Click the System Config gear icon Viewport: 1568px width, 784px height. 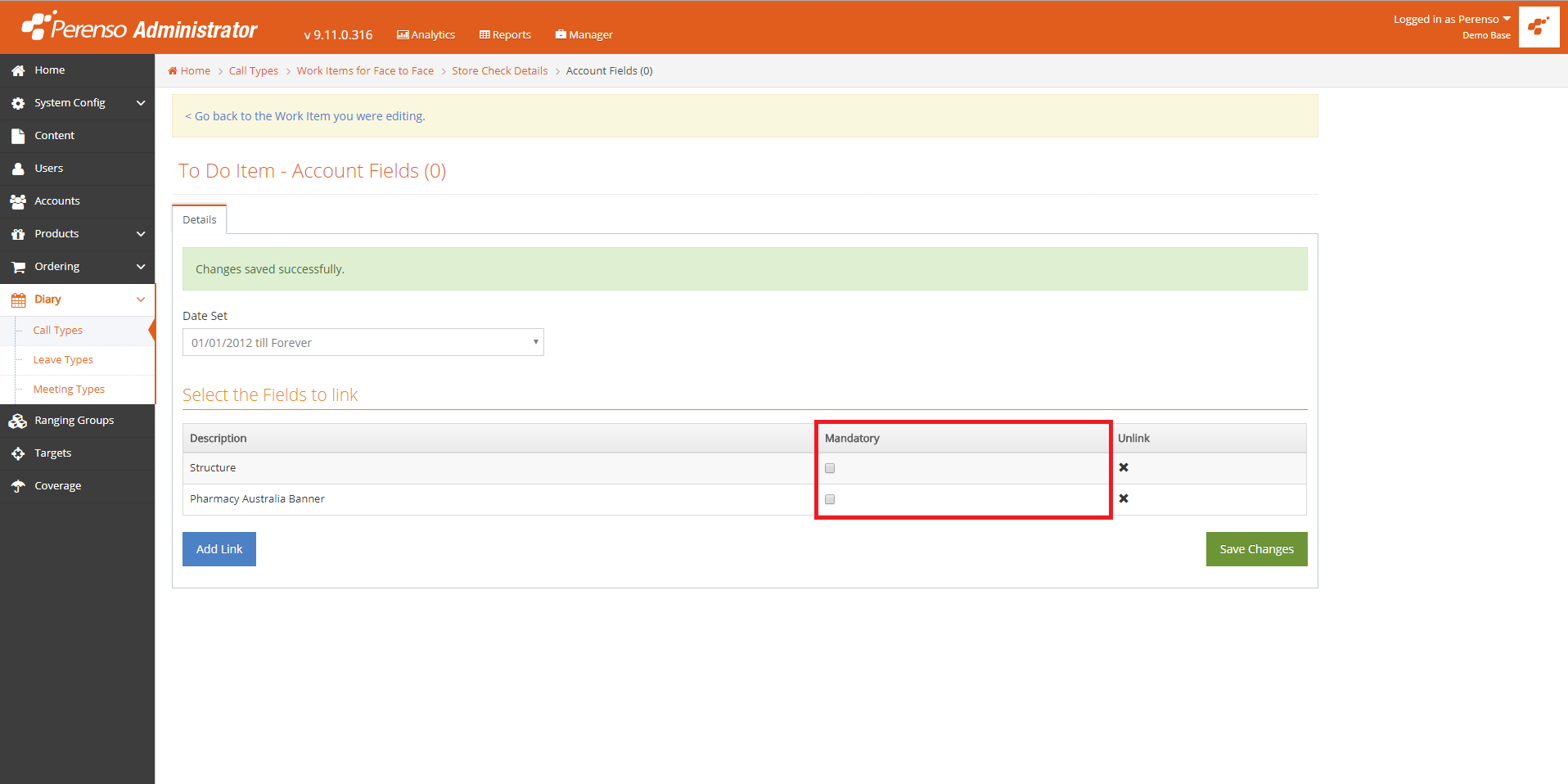[18, 103]
